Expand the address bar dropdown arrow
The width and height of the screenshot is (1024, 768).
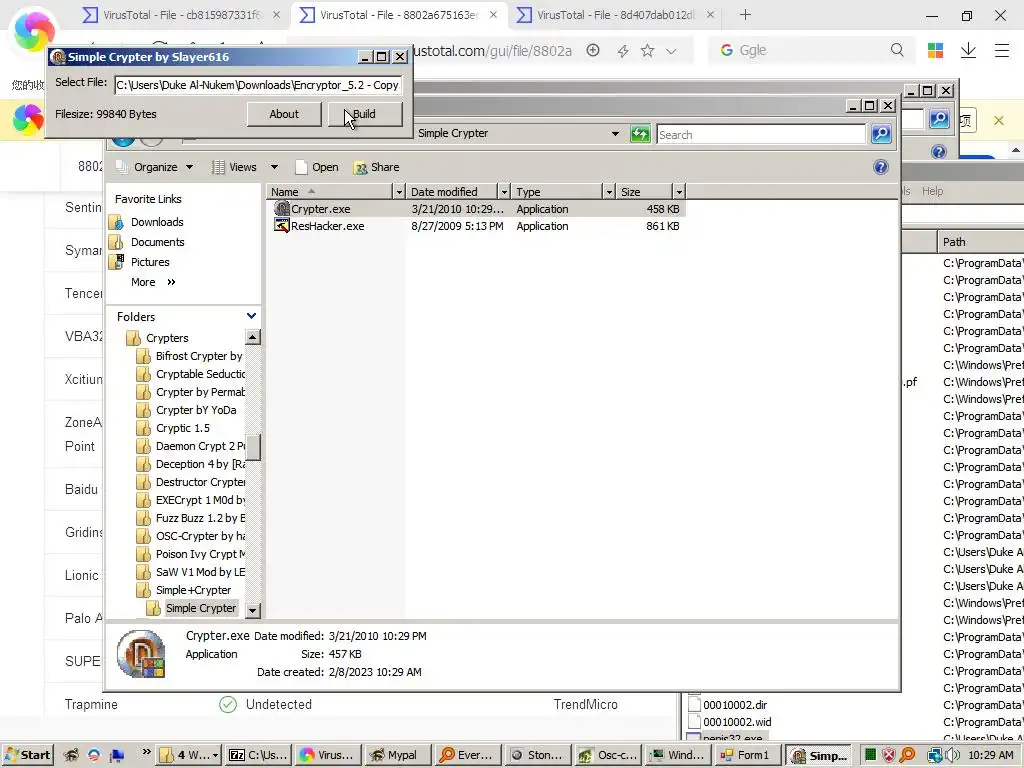[615, 134]
